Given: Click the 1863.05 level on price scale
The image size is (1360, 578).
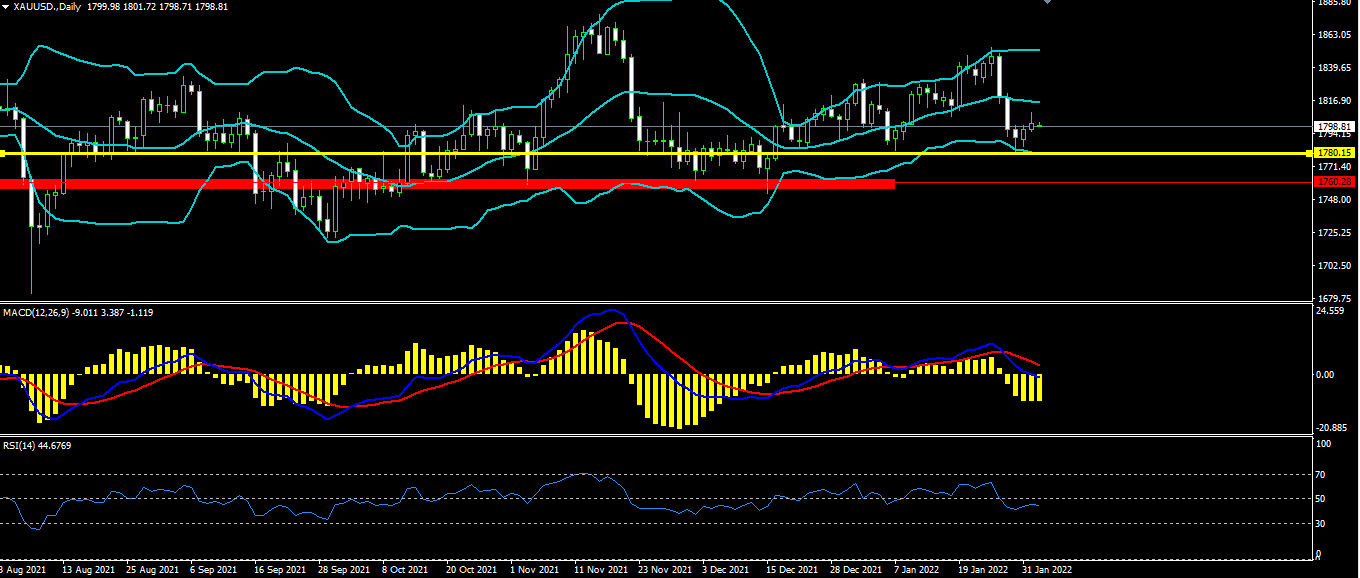Looking at the screenshot, I should tap(1335, 35).
